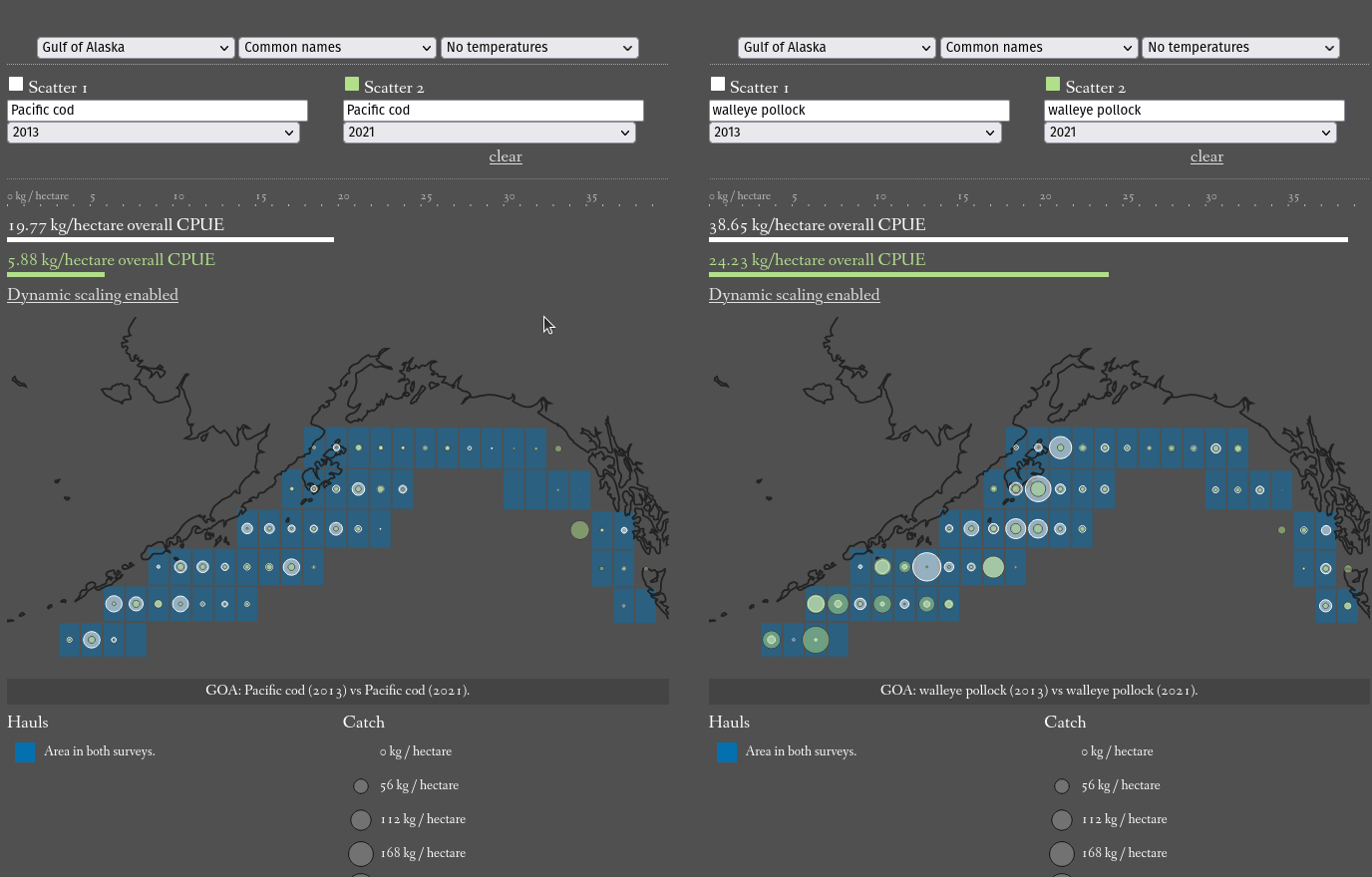Click the Pacific cod species field for Scatter 1
Image resolution: width=1372 pixels, height=877 pixels.
[158, 111]
